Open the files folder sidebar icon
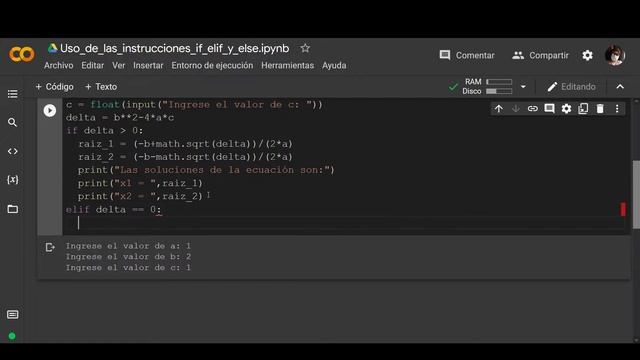This screenshot has width=640, height=360. pos(13,209)
